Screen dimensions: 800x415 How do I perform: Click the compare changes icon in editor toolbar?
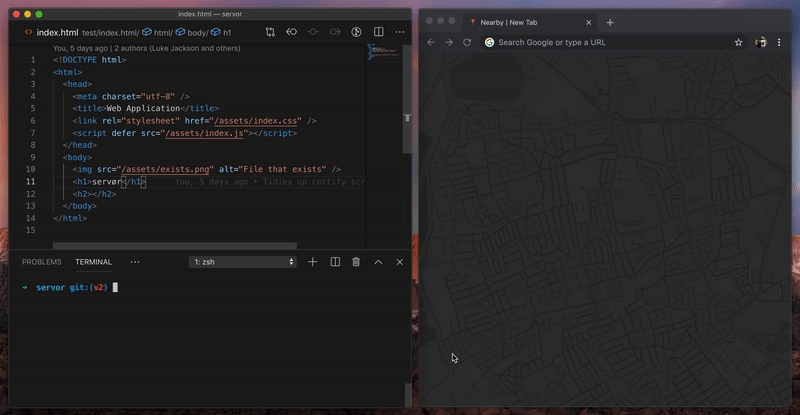[270, 33]
